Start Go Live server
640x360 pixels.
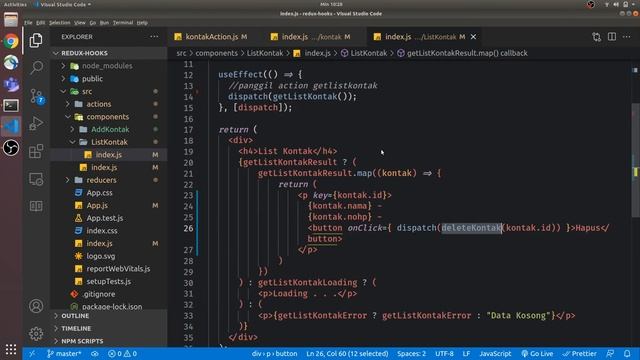tap(537, 354)
